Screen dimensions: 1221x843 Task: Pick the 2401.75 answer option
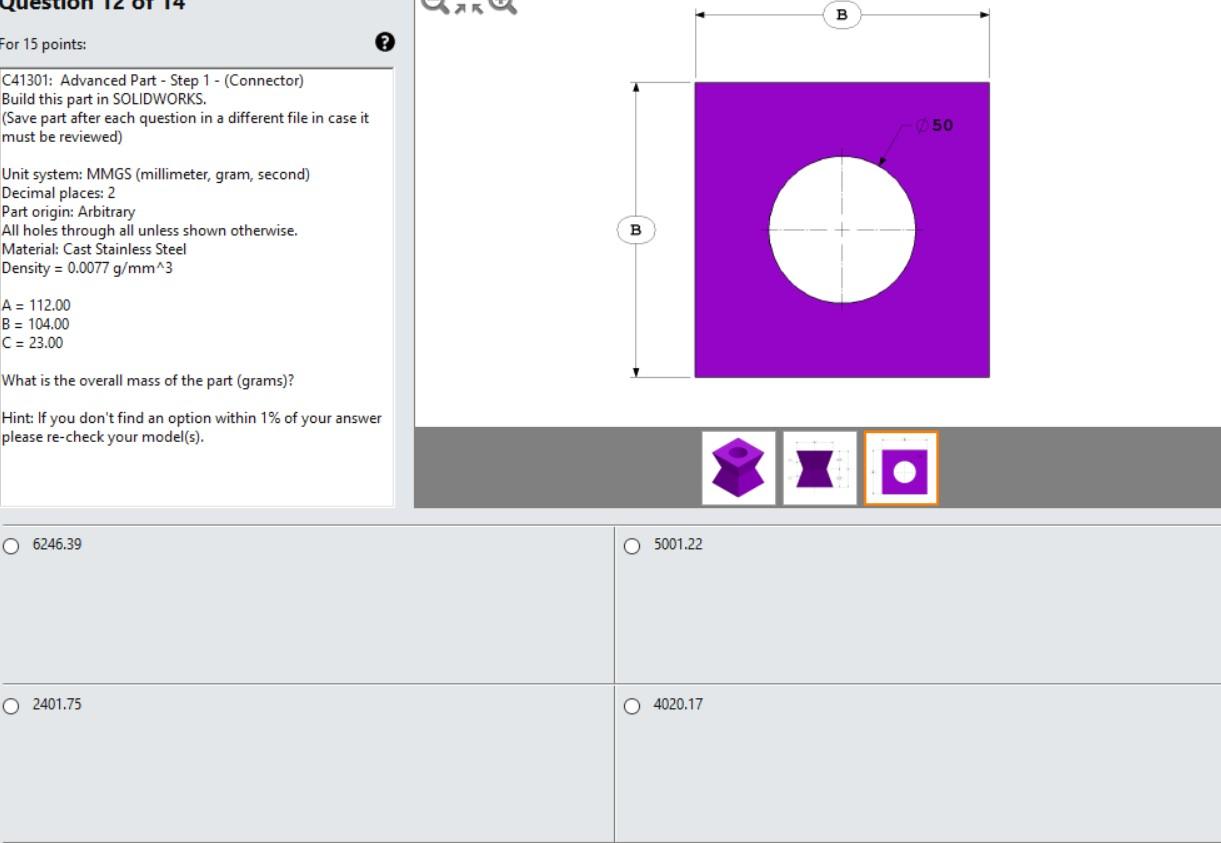[11, 706]
